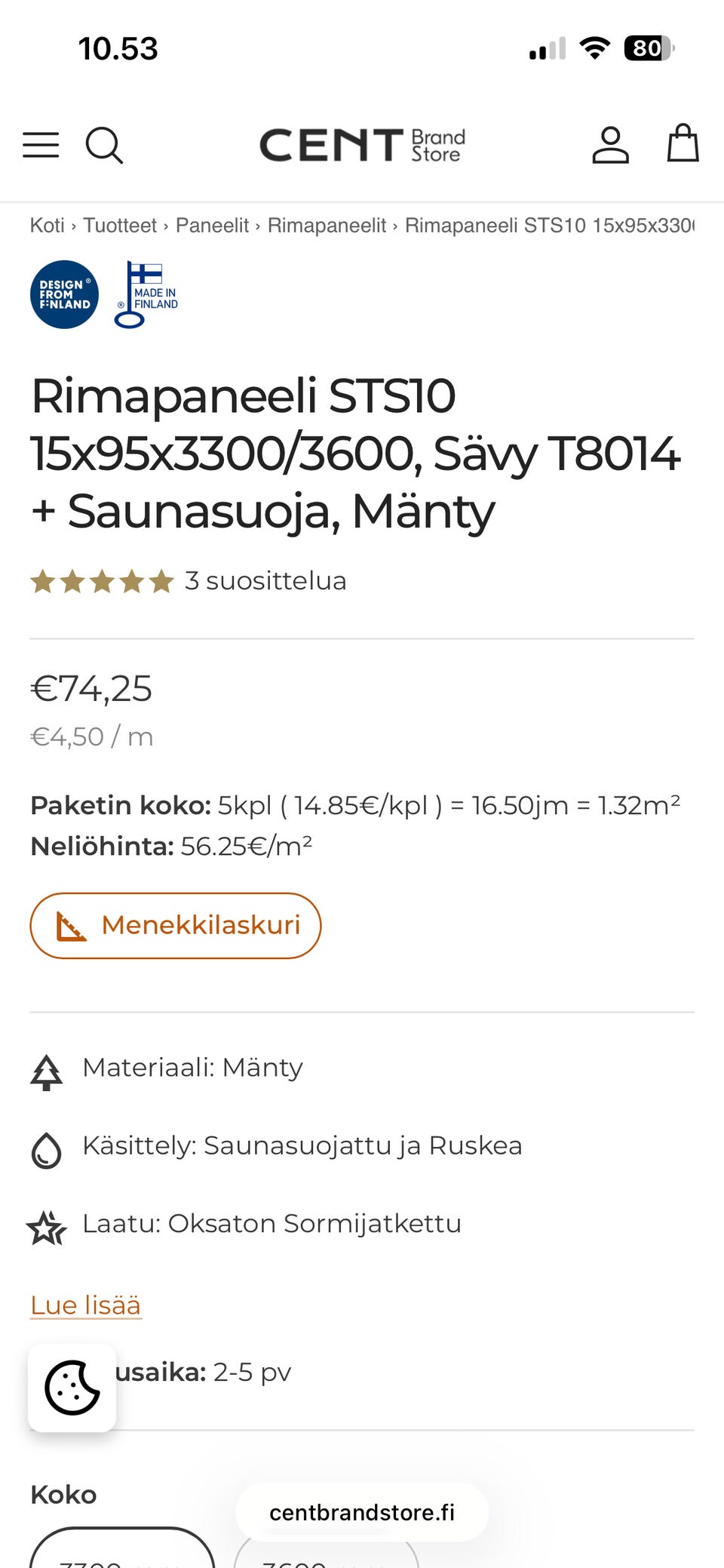
Task: Click the droplet icon beside Käsittely
Action: (46, 1146)
